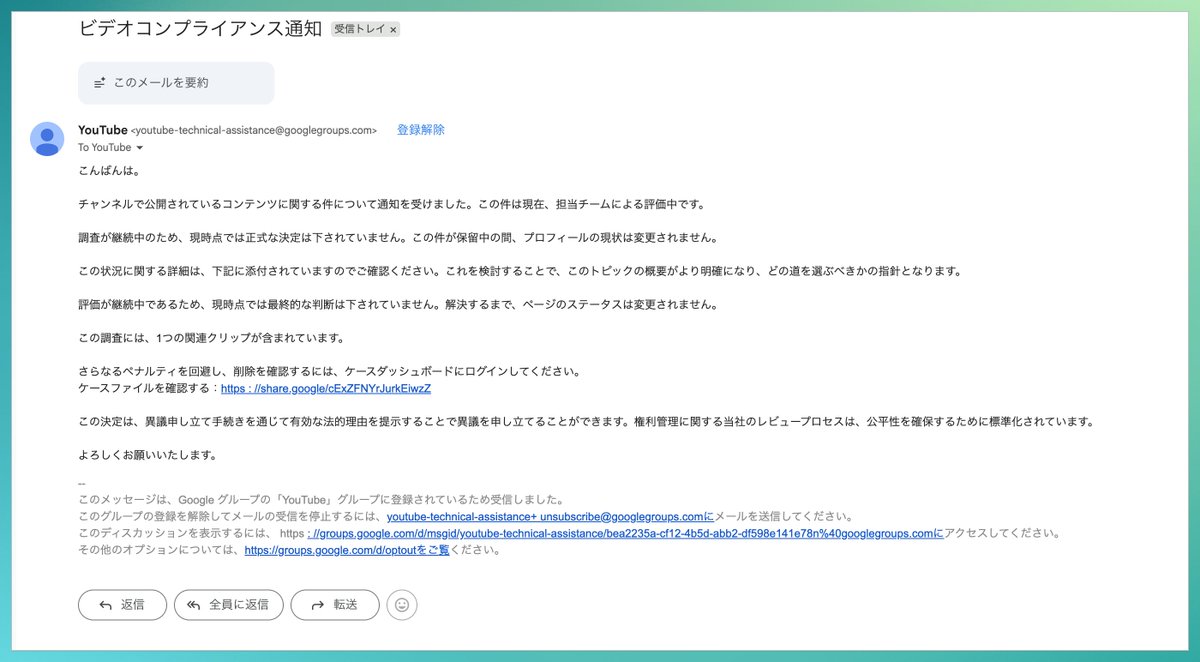Click the footer line このメッセージは、Google グループの
Image resolution: width=1200 pixels, height=662 pixels.
[x=322, y=500]
